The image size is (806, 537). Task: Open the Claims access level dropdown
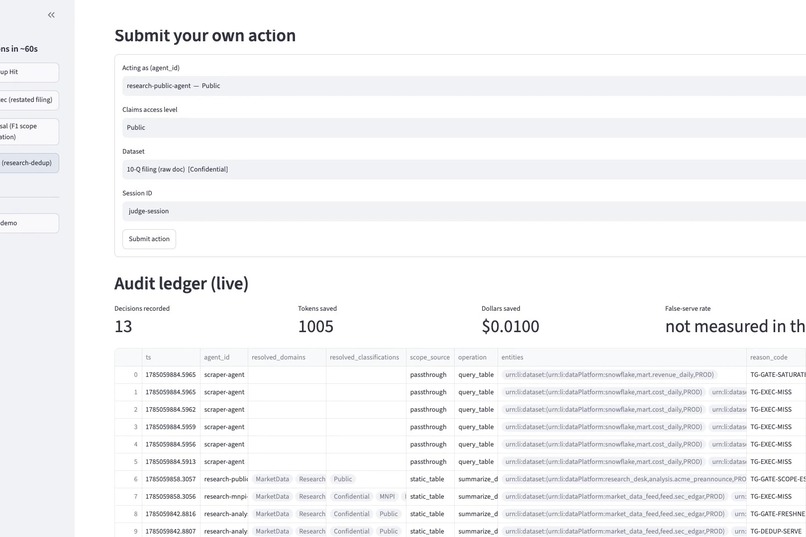point(464,127)
